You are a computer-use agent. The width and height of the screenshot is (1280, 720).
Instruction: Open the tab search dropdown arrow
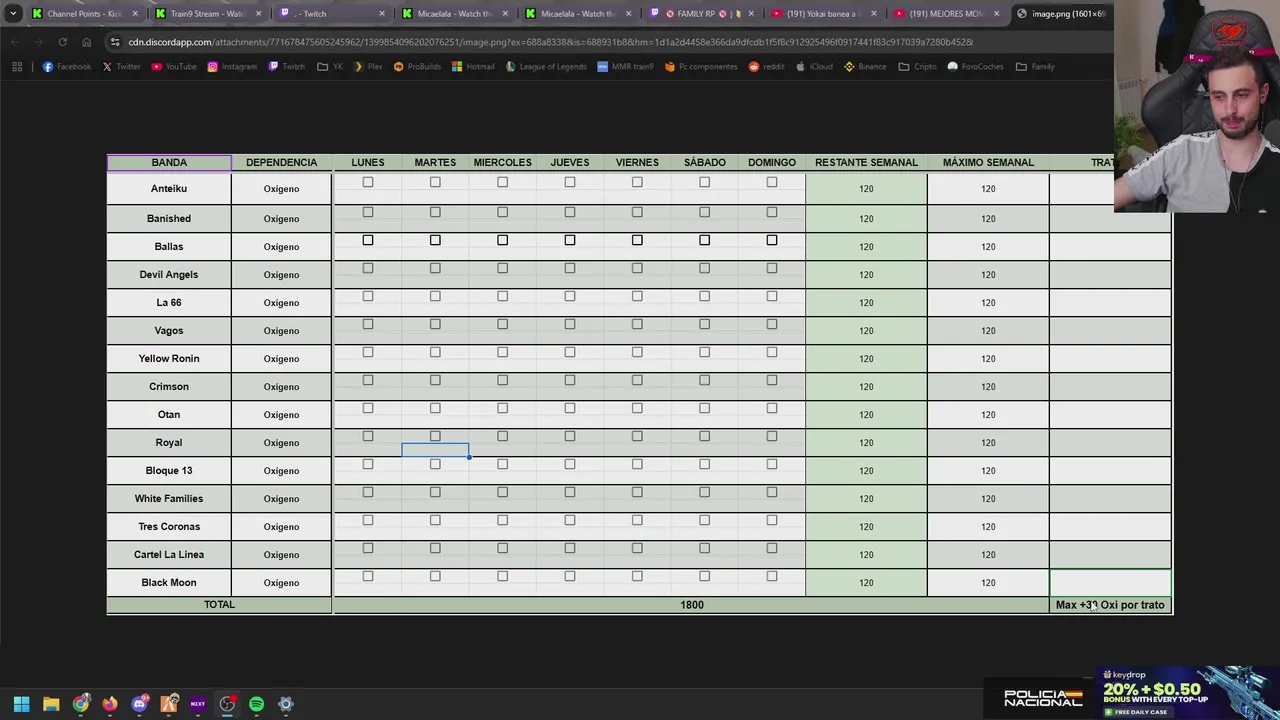point(13,14)
